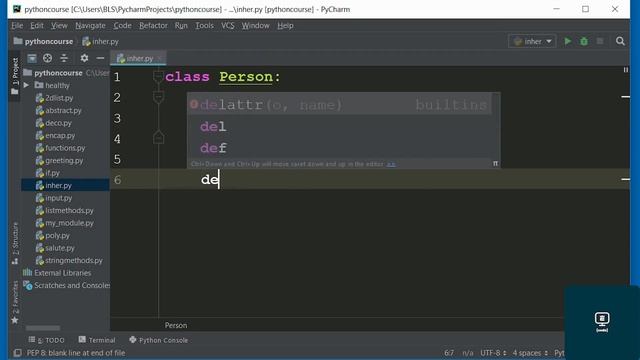Open the Navigate menu
The width and height of the screenshot is (640, 360).
click(90, 25)
